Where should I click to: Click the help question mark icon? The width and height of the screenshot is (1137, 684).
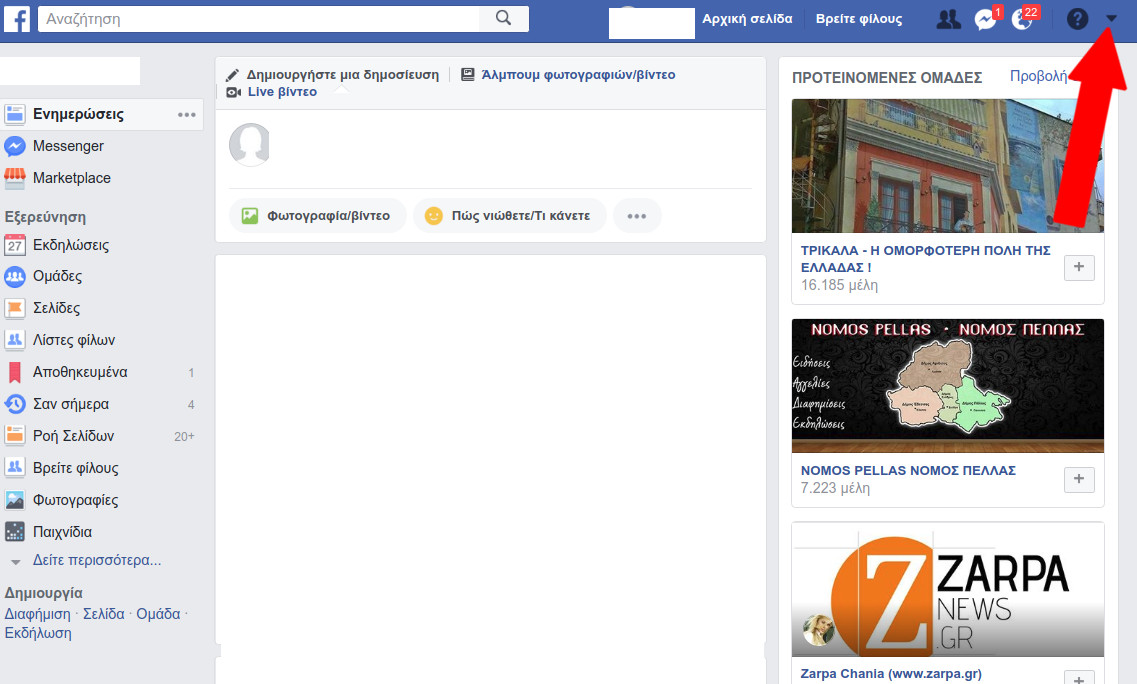point(1077,19)
